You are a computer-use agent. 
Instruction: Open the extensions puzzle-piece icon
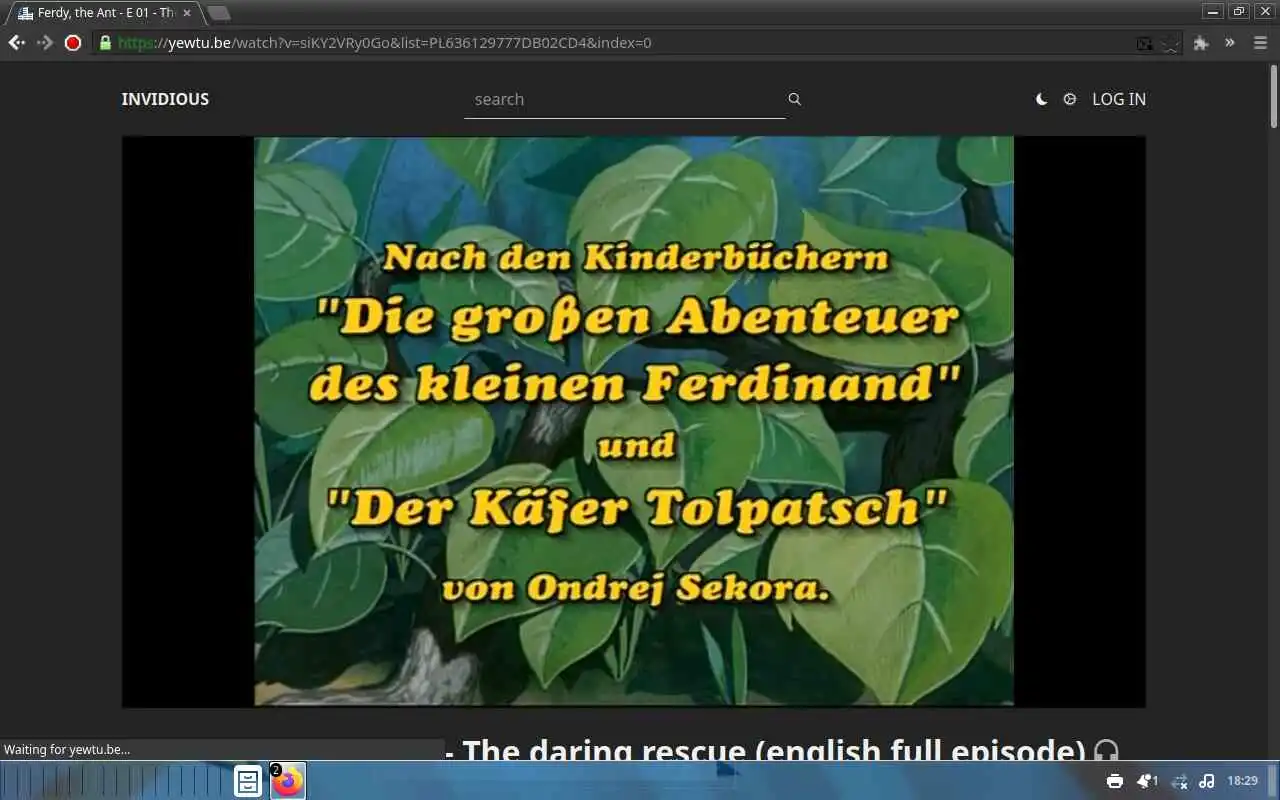point(1201,43)
